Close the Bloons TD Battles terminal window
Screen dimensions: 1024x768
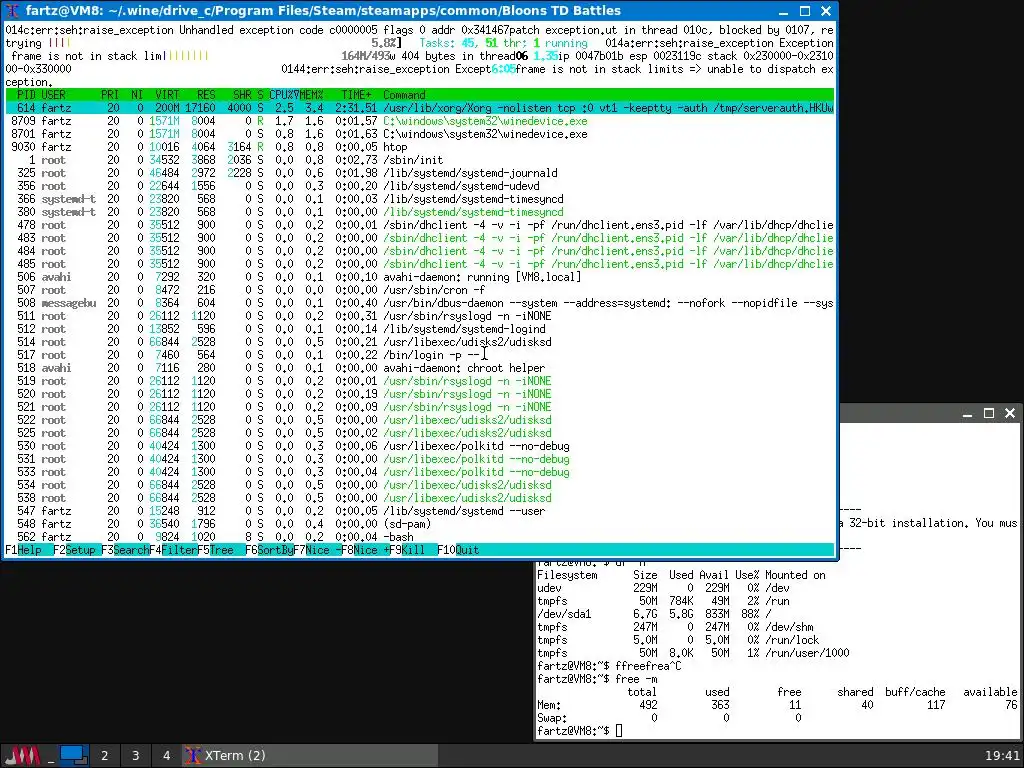[x=825, y=11]
